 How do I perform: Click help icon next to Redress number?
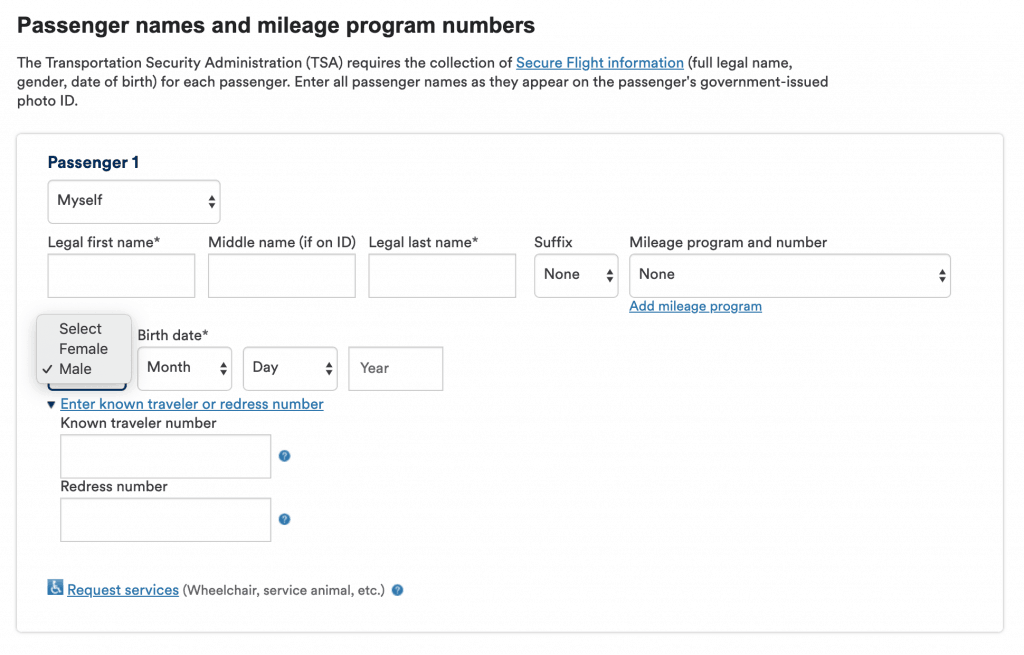[284, 520]
